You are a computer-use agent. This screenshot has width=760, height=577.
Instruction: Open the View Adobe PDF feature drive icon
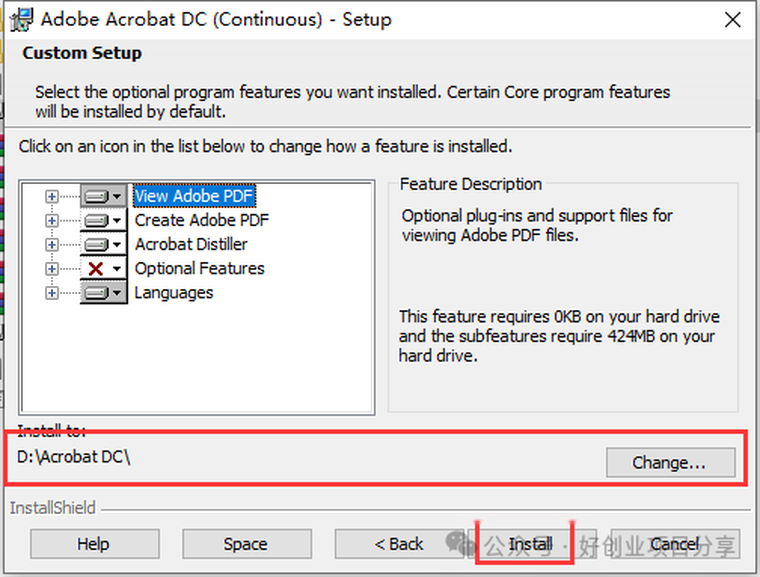tap(103, 196)
